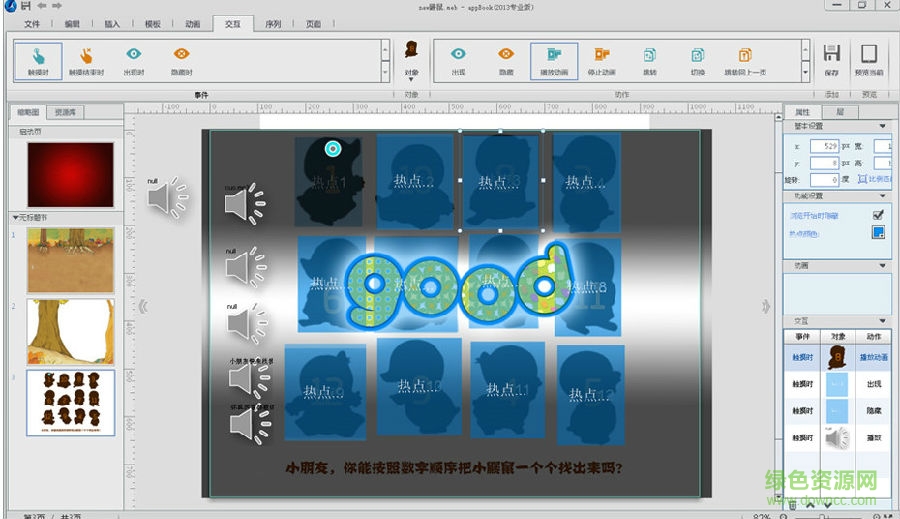Click the x position input field
900x519 pixels.
(822, 146)
